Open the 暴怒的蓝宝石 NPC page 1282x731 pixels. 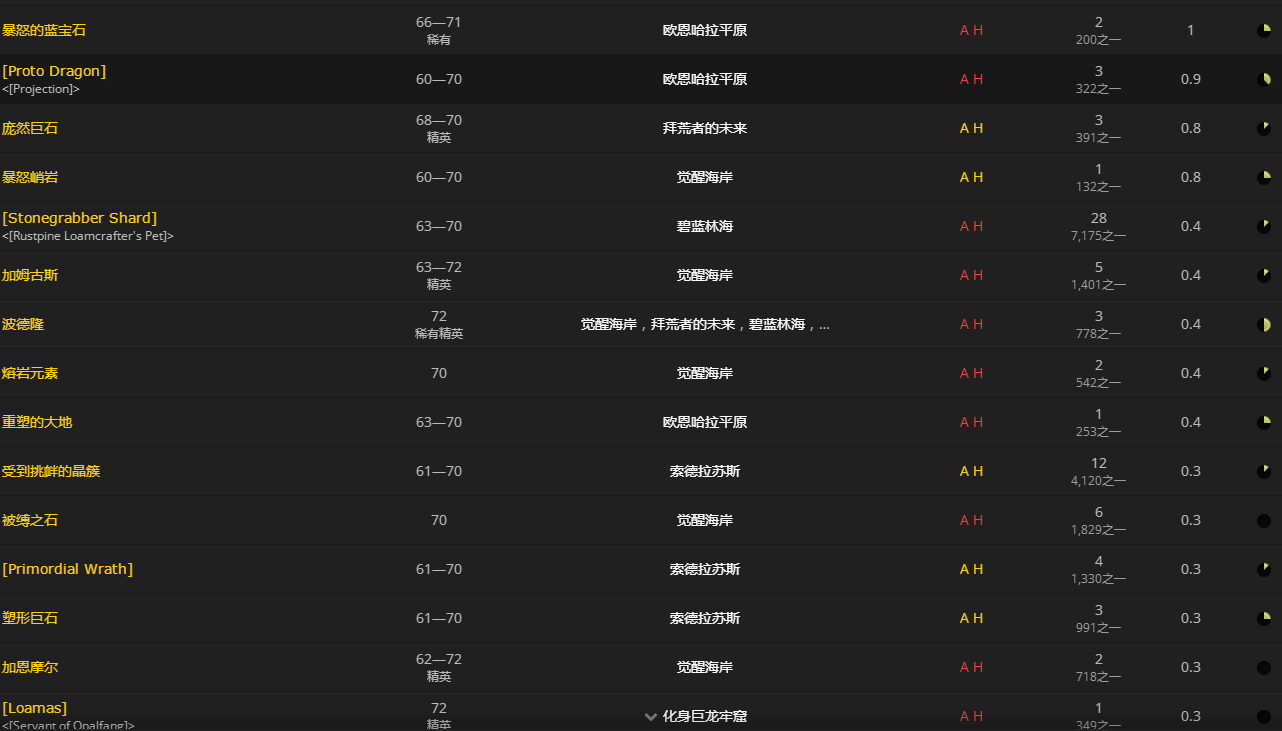coord(44,30)
